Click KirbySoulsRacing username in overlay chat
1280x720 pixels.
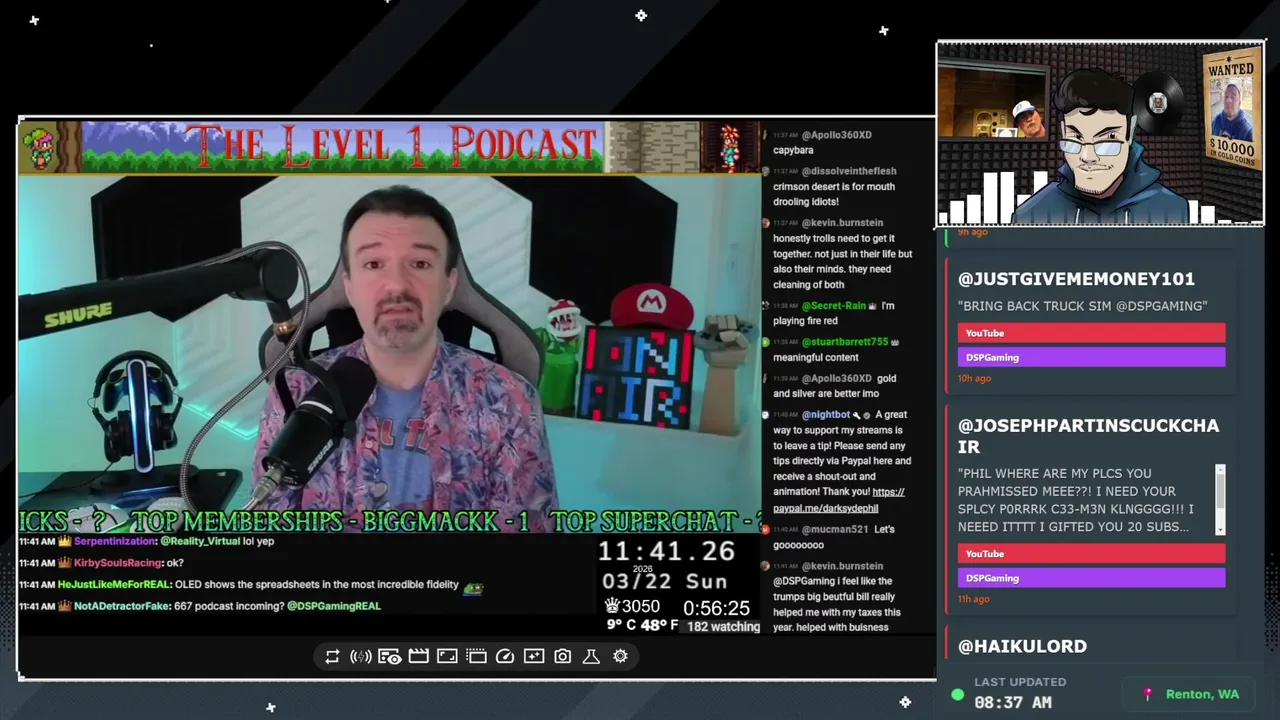pyautogui.click(x=118, y=563)
